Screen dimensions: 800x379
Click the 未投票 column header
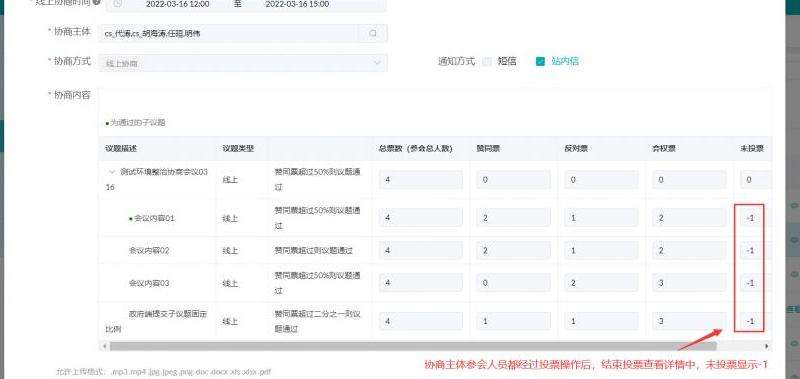pos(752,149)
